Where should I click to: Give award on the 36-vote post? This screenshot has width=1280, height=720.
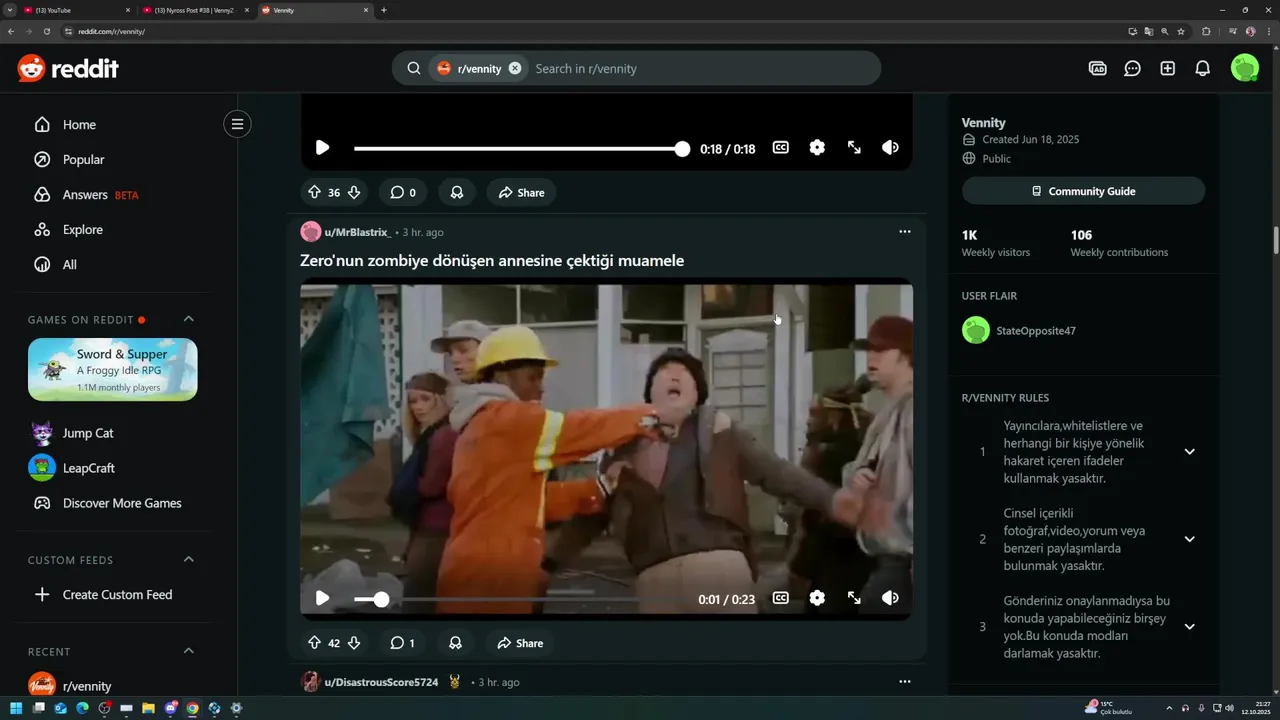coord(457,192)
